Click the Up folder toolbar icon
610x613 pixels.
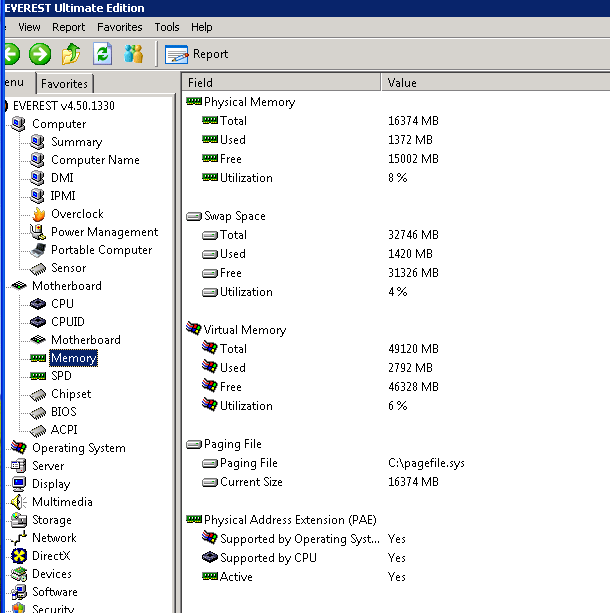pos(71,54)
